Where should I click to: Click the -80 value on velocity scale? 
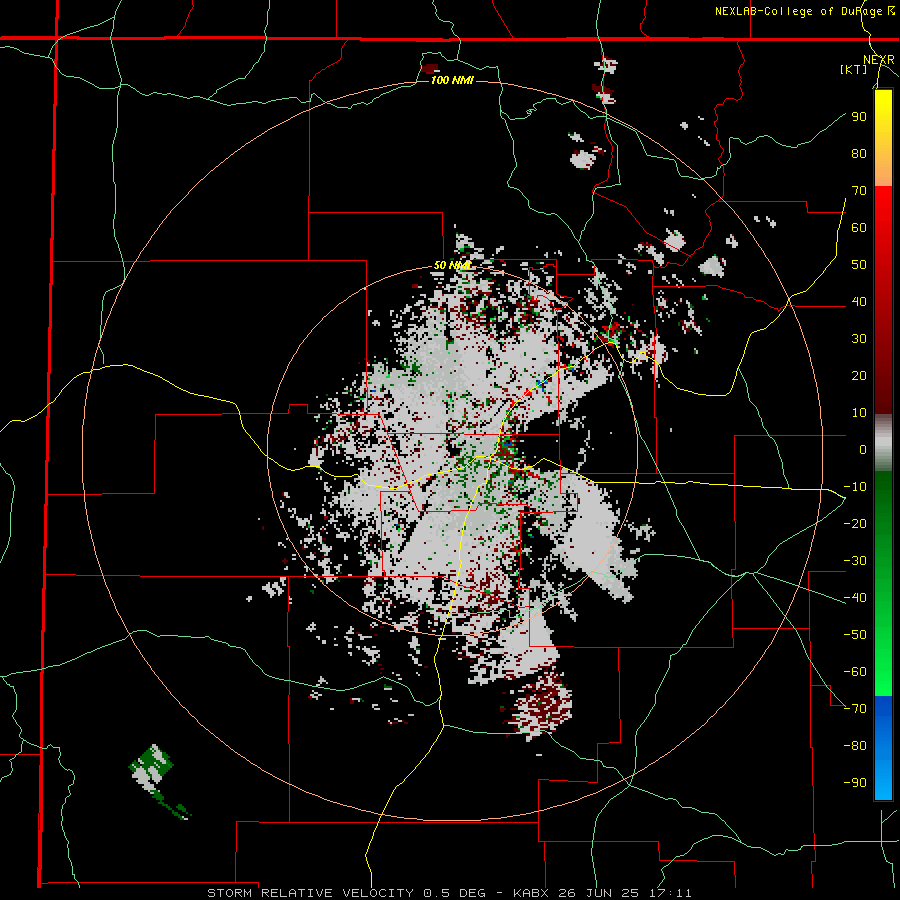coord(855,746)
